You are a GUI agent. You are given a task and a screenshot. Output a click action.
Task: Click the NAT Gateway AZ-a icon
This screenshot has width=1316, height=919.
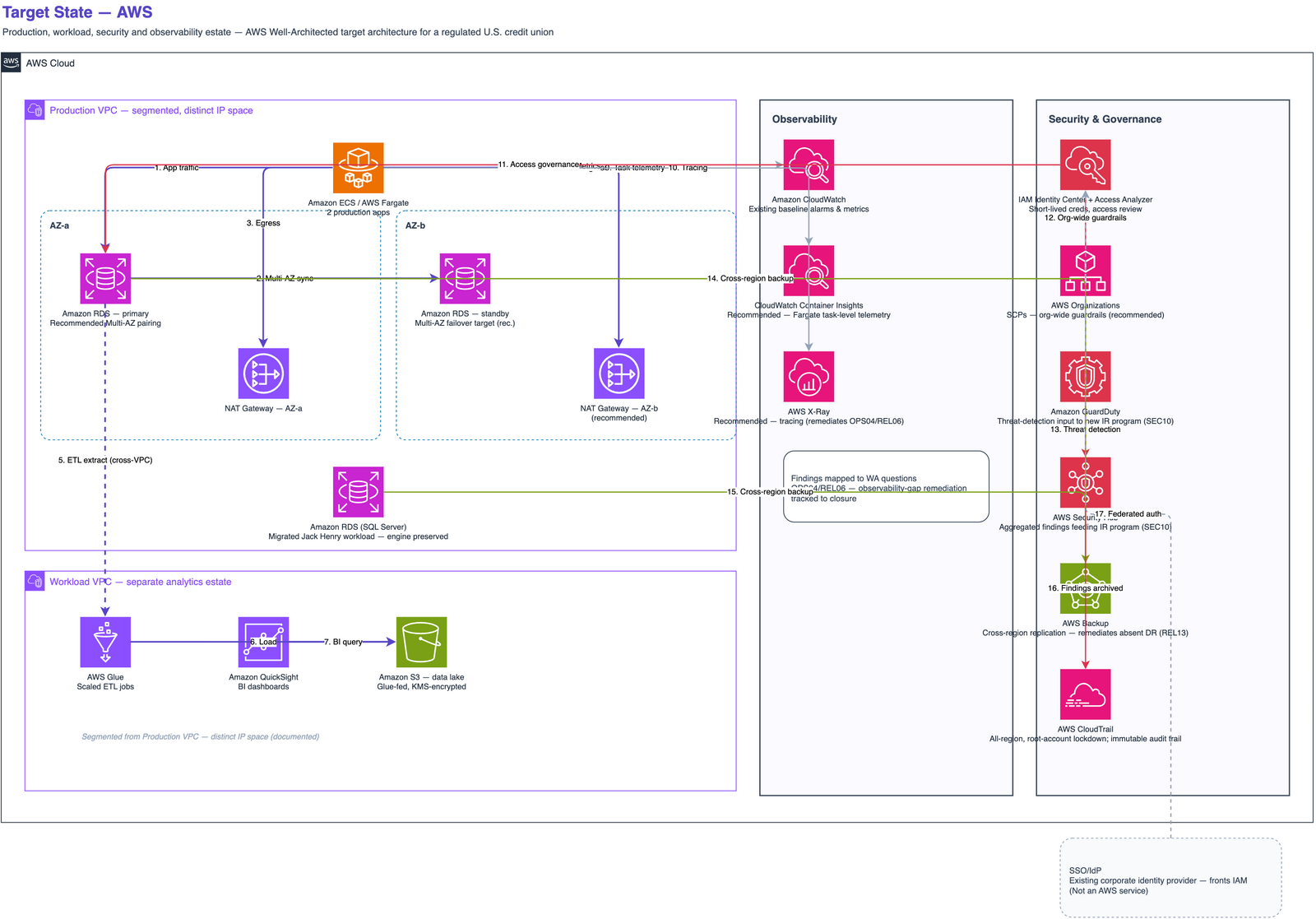point(263,374)
